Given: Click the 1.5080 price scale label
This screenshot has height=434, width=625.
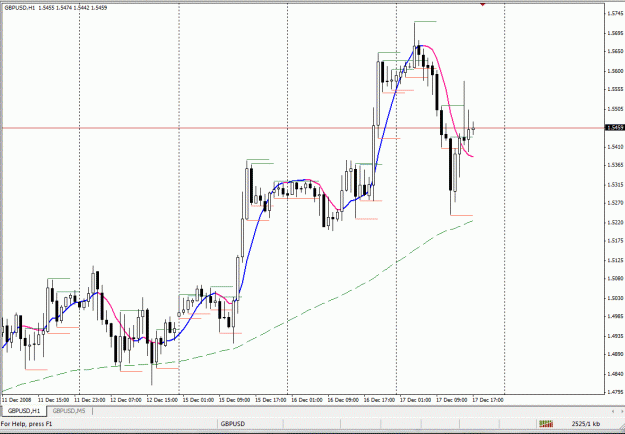Looking at the screenshot, I should coord(615,279).
